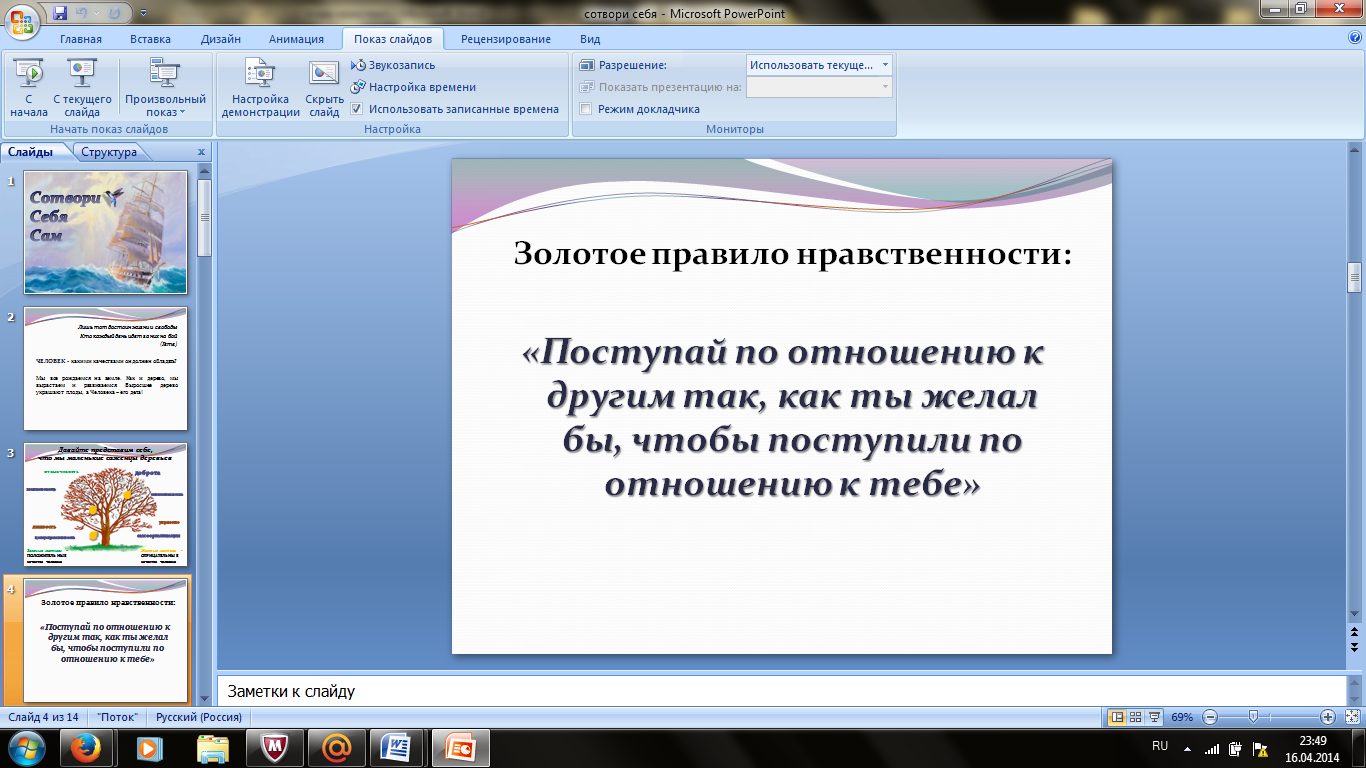This screenshot has height=768, width=1366.
Task: Open PowerPoint Help question mark icon
Action: [1355, 38]
